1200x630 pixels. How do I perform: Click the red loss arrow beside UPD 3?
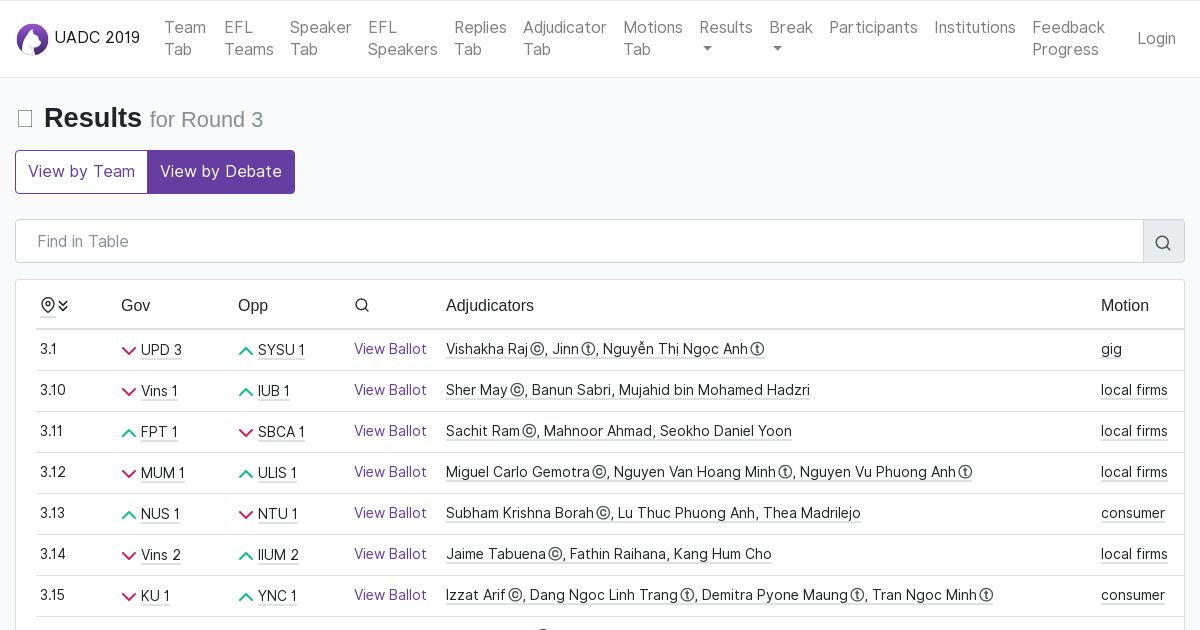click(129, 351)
